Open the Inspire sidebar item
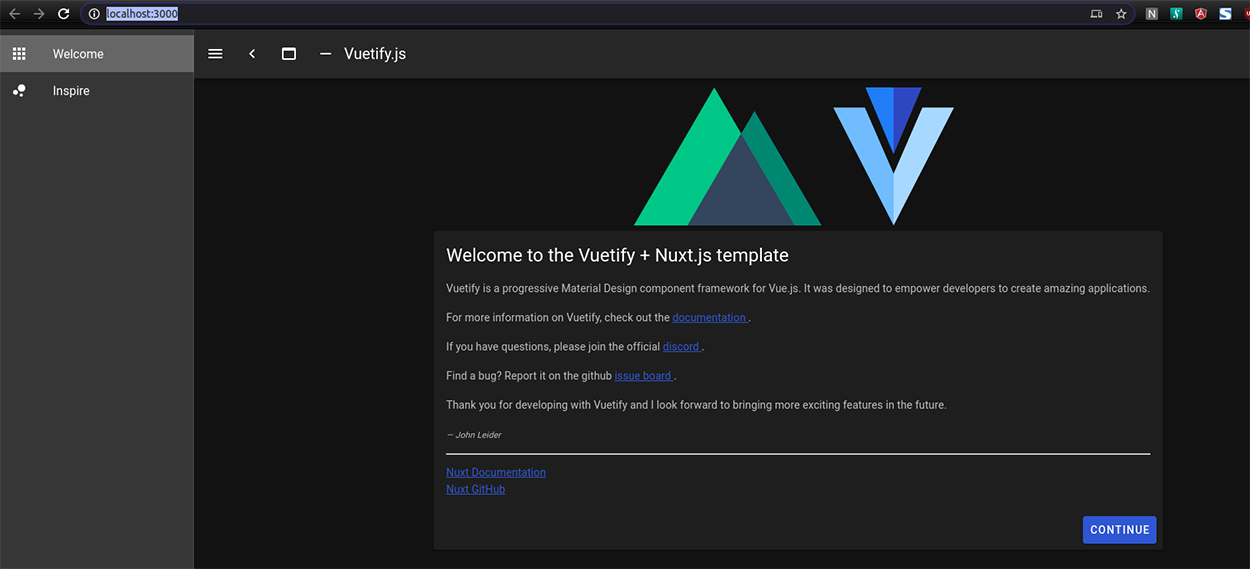Screen dimensions: 1250x569 point(71,91)
